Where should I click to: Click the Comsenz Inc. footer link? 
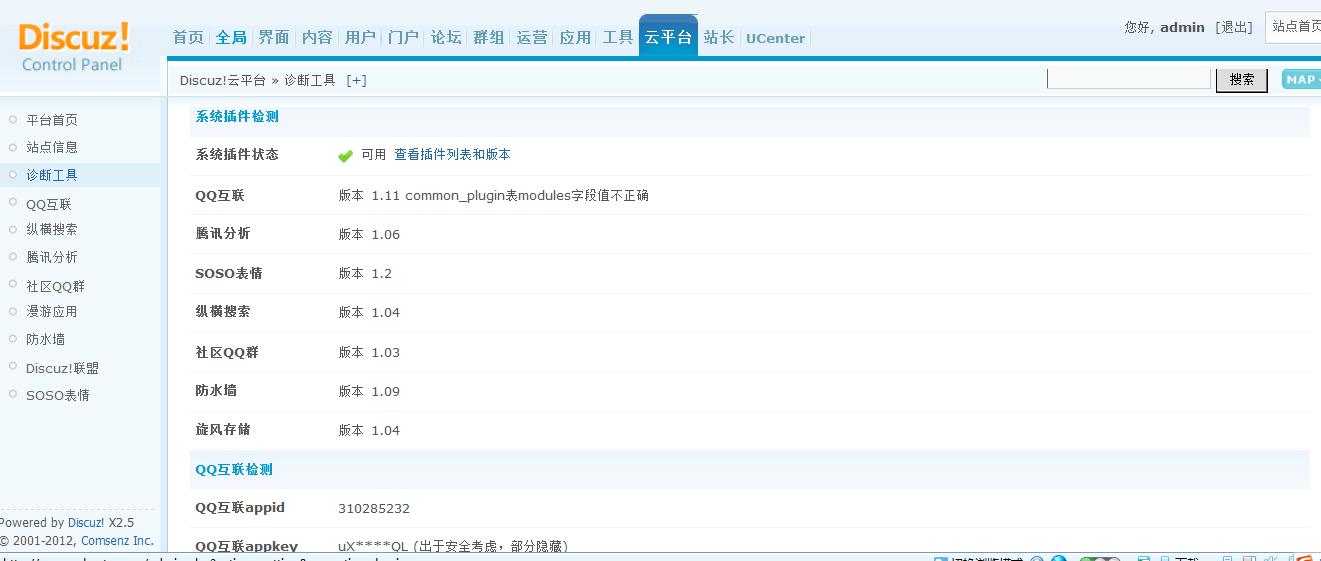pyautogui.click(x=118, y=541)
